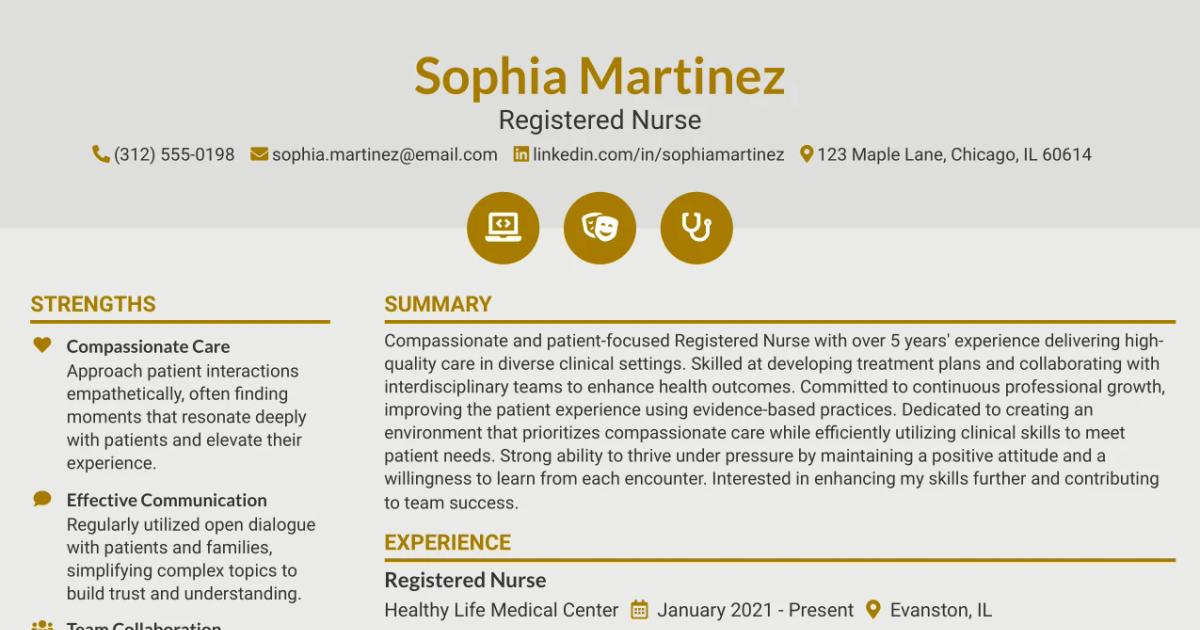The width and height of the screenshot is (1200, 630).
Task: Click the January 2021 - Present date range
Action: (x=755, y=610)
